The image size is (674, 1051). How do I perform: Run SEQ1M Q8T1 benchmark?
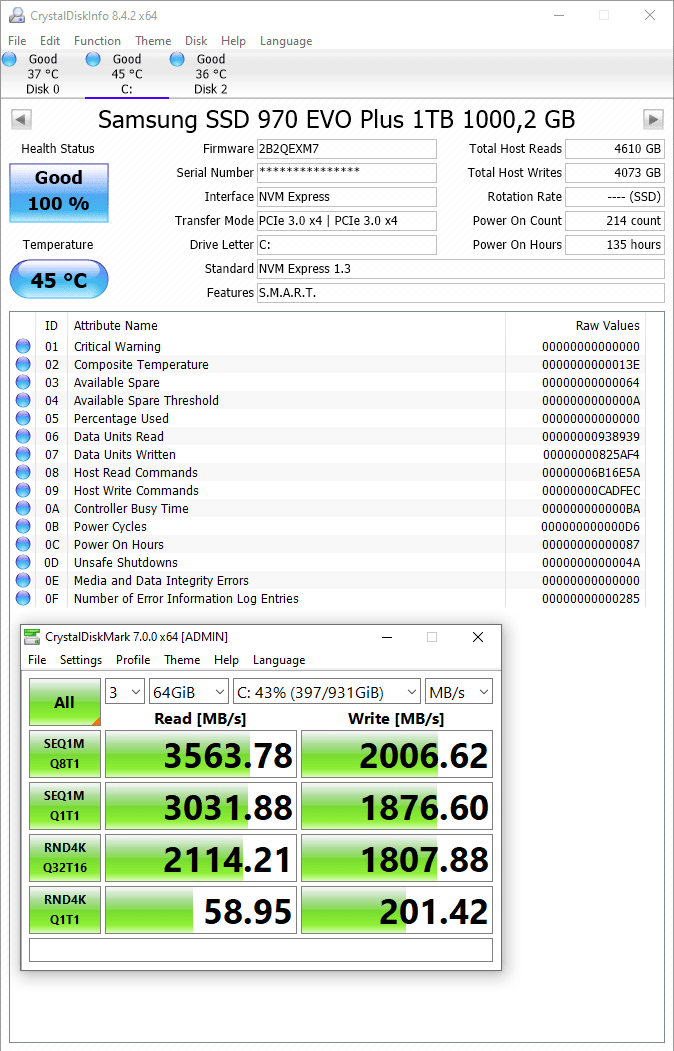tap(65, 754)
